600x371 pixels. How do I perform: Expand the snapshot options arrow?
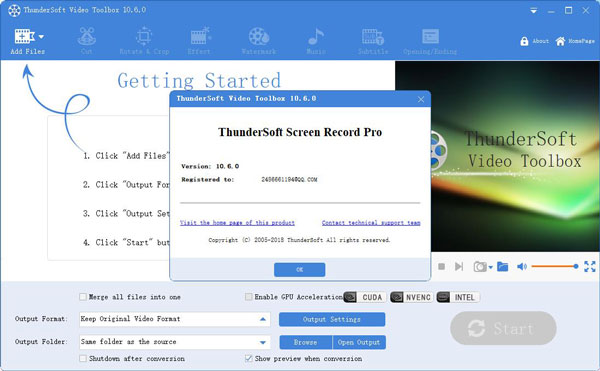[x=491, y=267]
